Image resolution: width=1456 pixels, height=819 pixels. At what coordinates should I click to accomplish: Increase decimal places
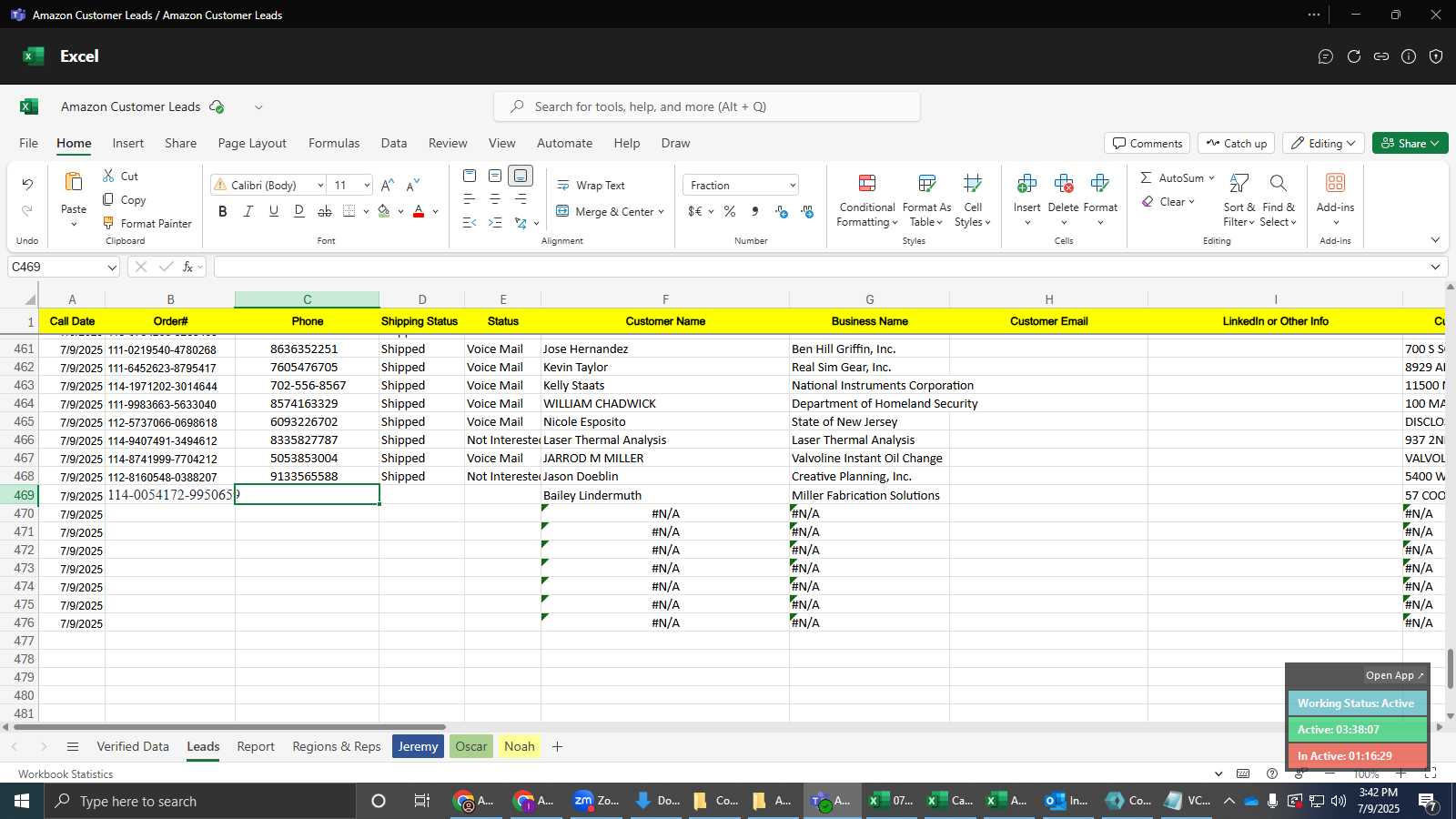point(781,211)
